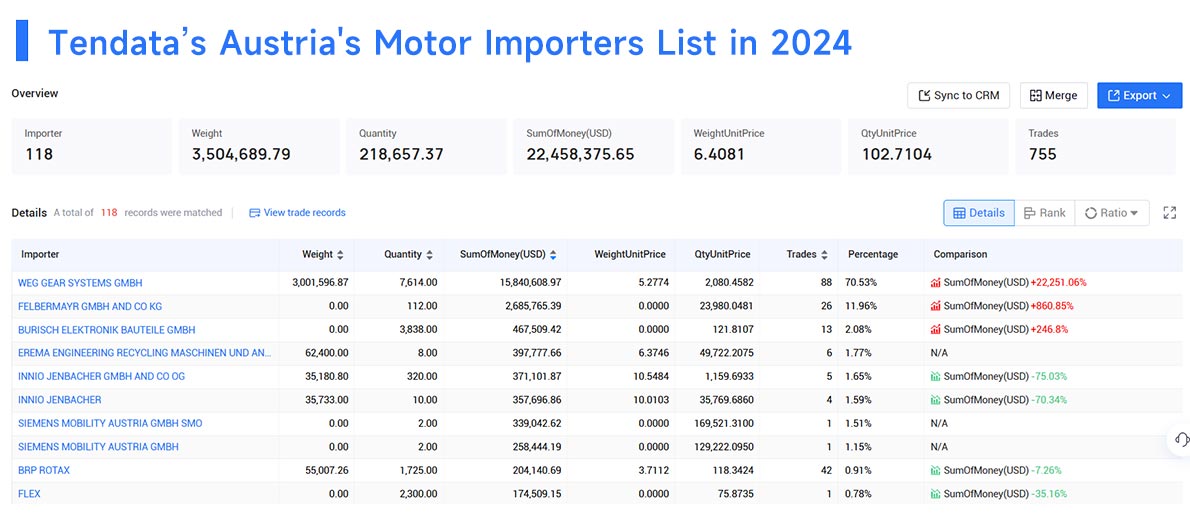1190x518 pixels.
Task: Toggle fullscreen table expand icon
Action: 1170,213
